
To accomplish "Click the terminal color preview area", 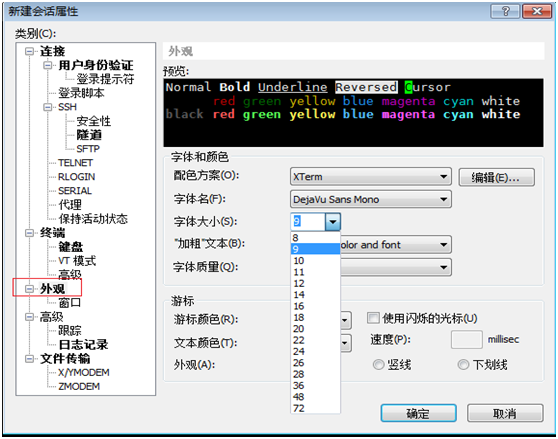I will click(x=353, y=113).
